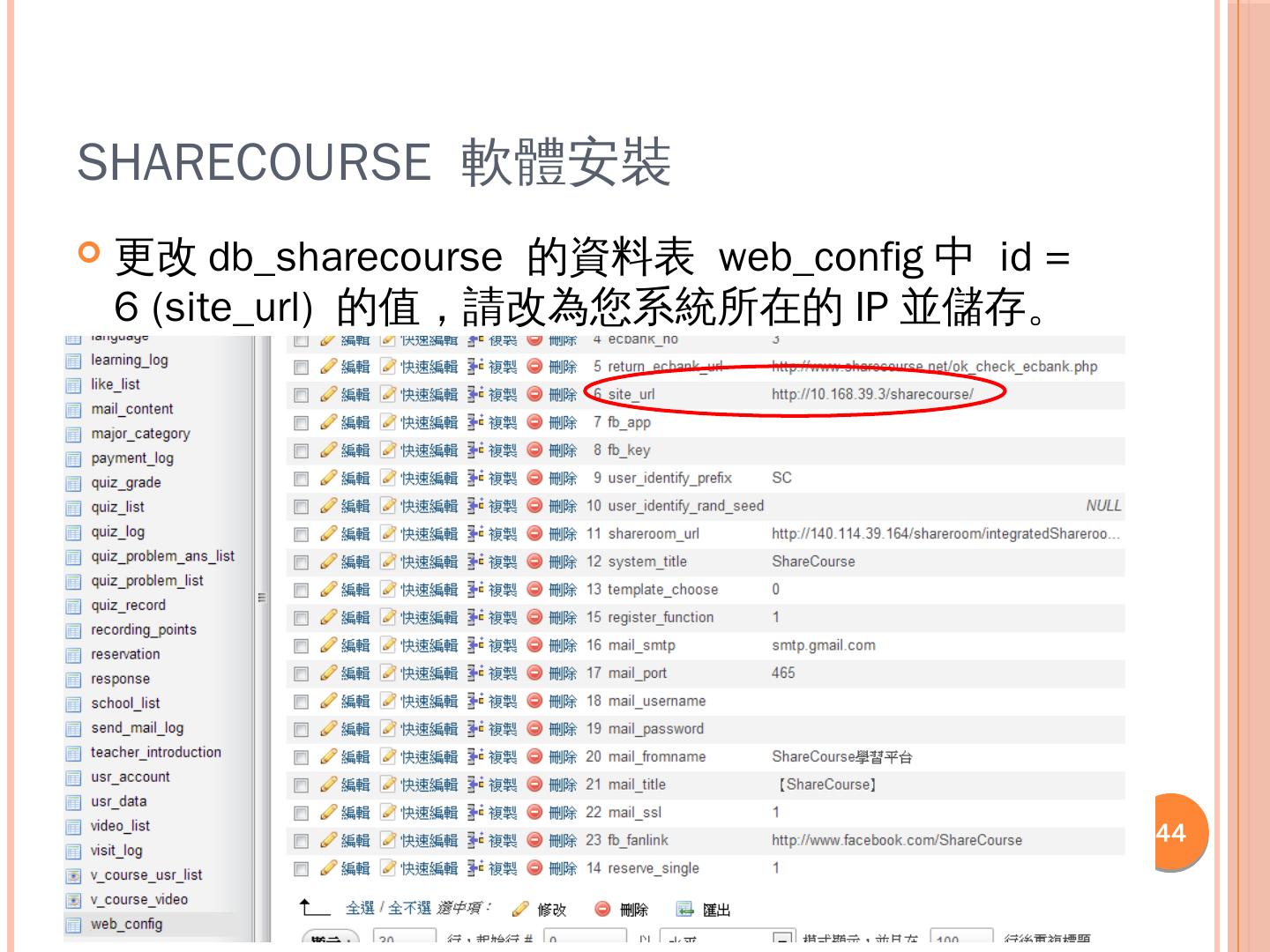Click the view icon beside v_course_video
The width and height of the screenshot is (1270, 952).
coord(74,900)
